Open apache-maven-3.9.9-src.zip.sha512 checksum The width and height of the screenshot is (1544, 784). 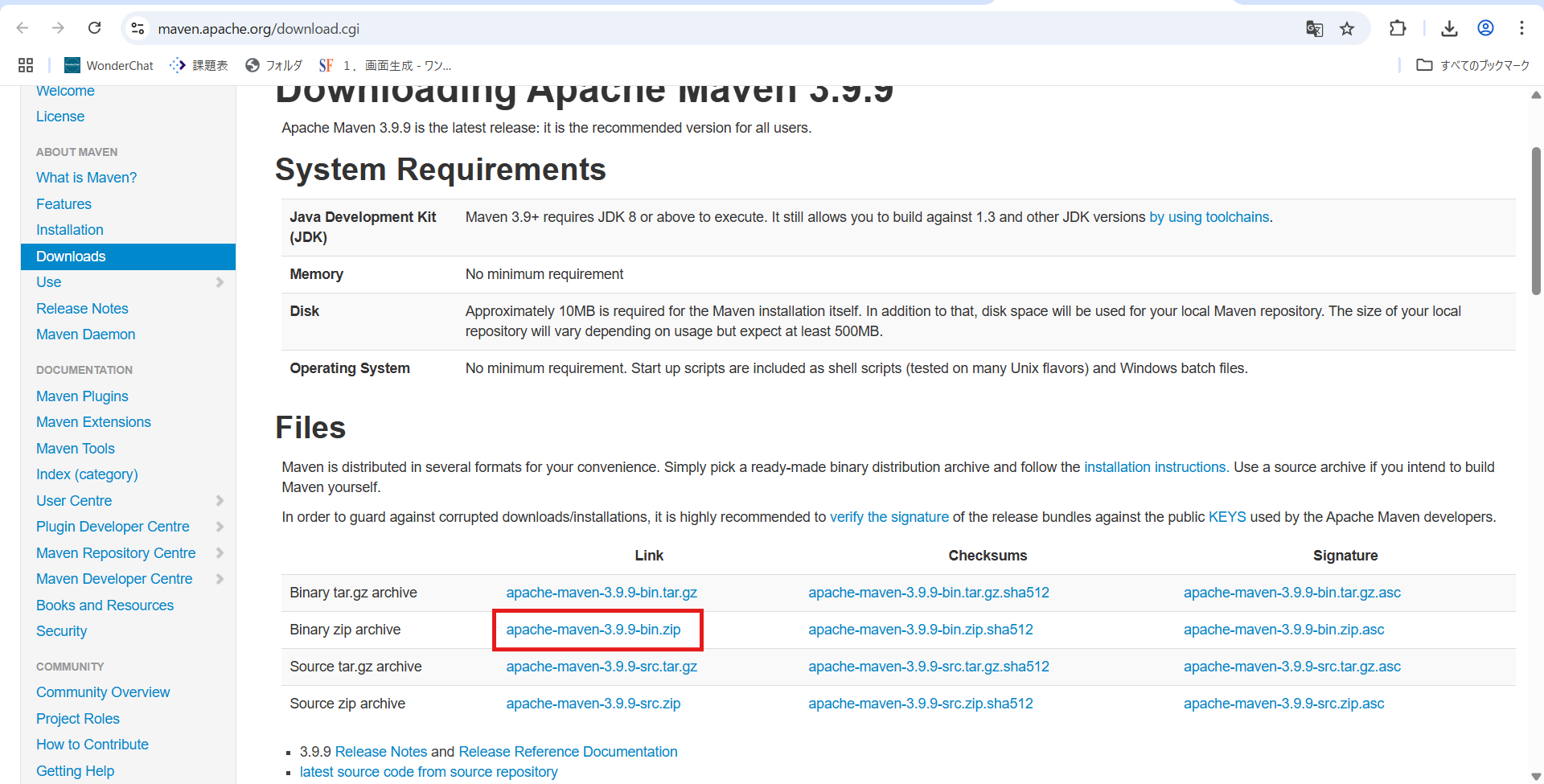coord(921,704)
